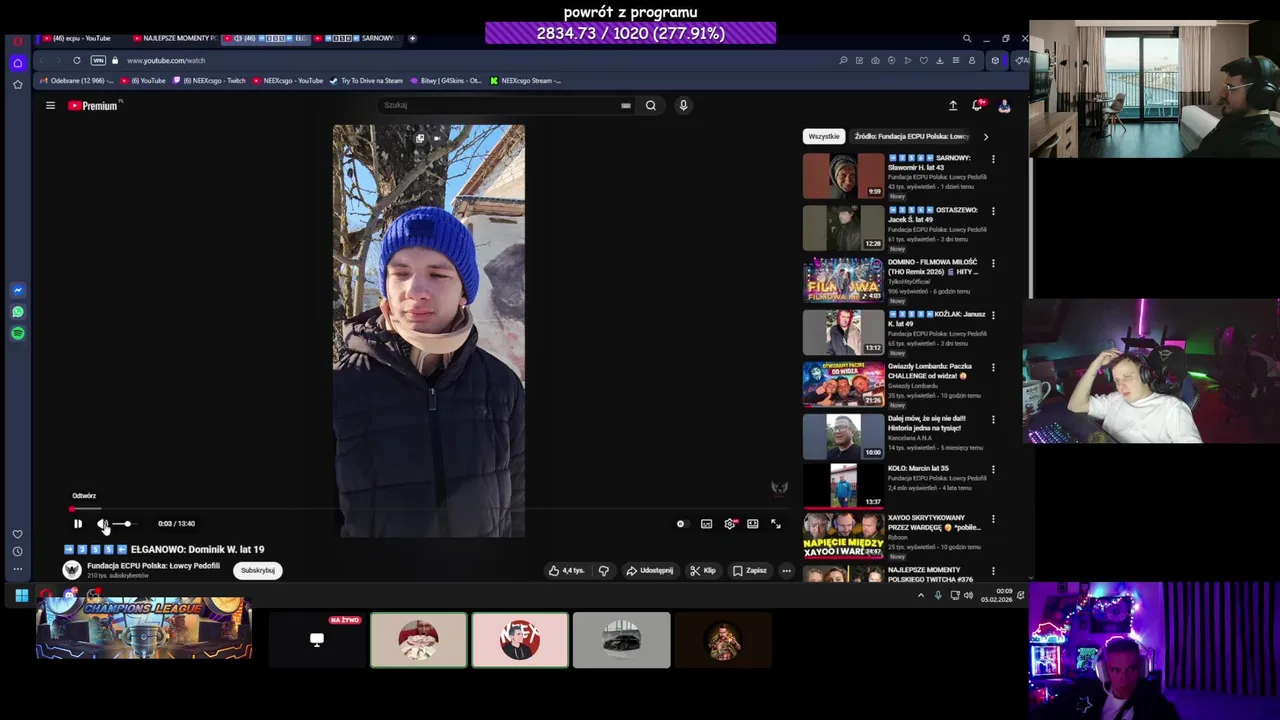Seek along the red video progress bar
The height and width of the screenshot is (720, 1280).
pyautogui.click(x=428, y=509)
